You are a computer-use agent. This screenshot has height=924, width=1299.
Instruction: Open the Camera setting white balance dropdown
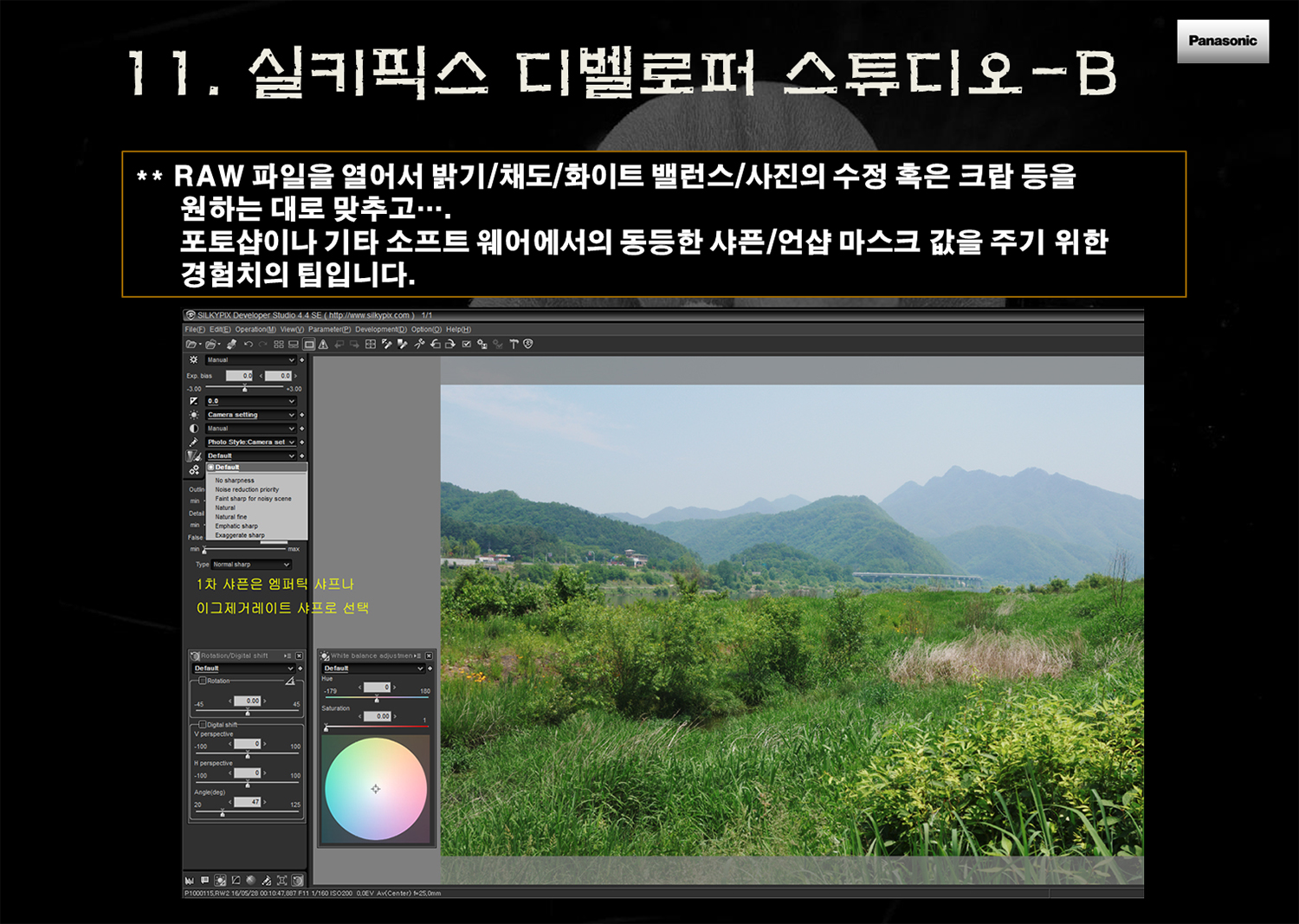291,415
